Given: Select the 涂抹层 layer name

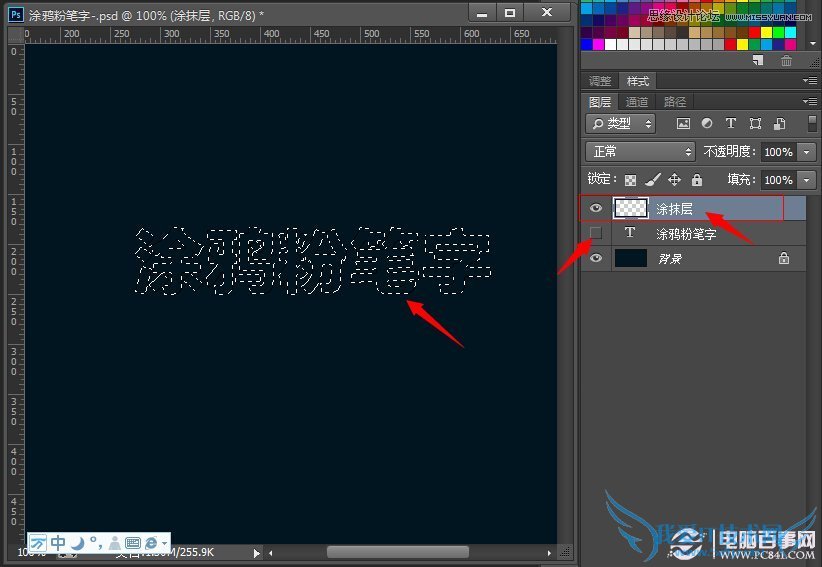Looking at the screenshot, I should click(674, 209).
